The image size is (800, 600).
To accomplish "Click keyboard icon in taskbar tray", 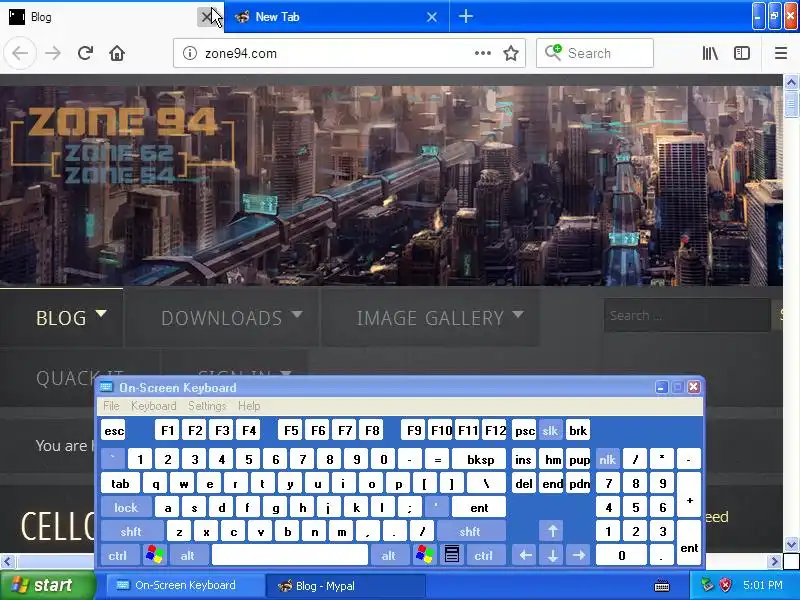I will 662,586.
